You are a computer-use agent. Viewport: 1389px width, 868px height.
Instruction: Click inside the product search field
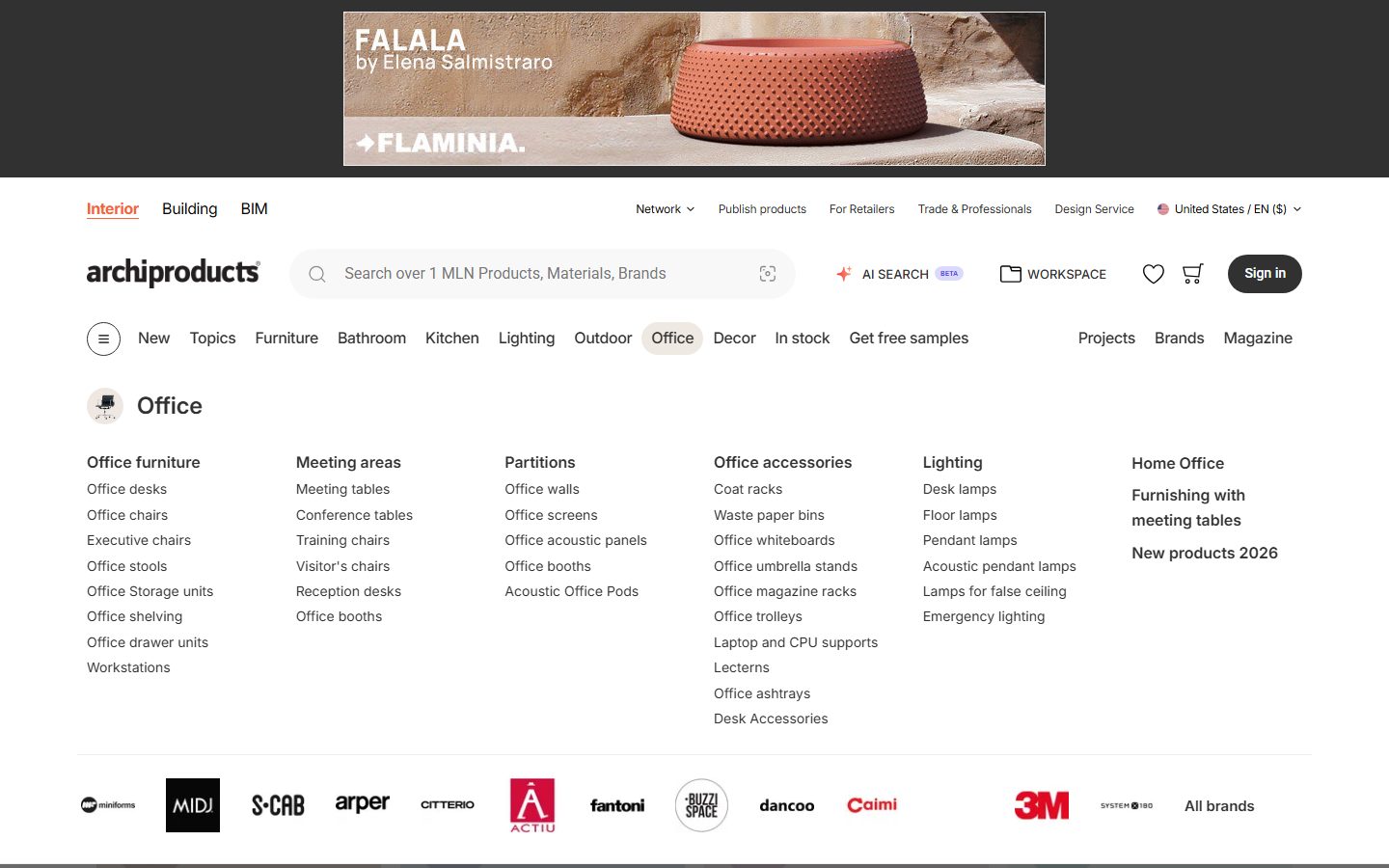(542, 274)
